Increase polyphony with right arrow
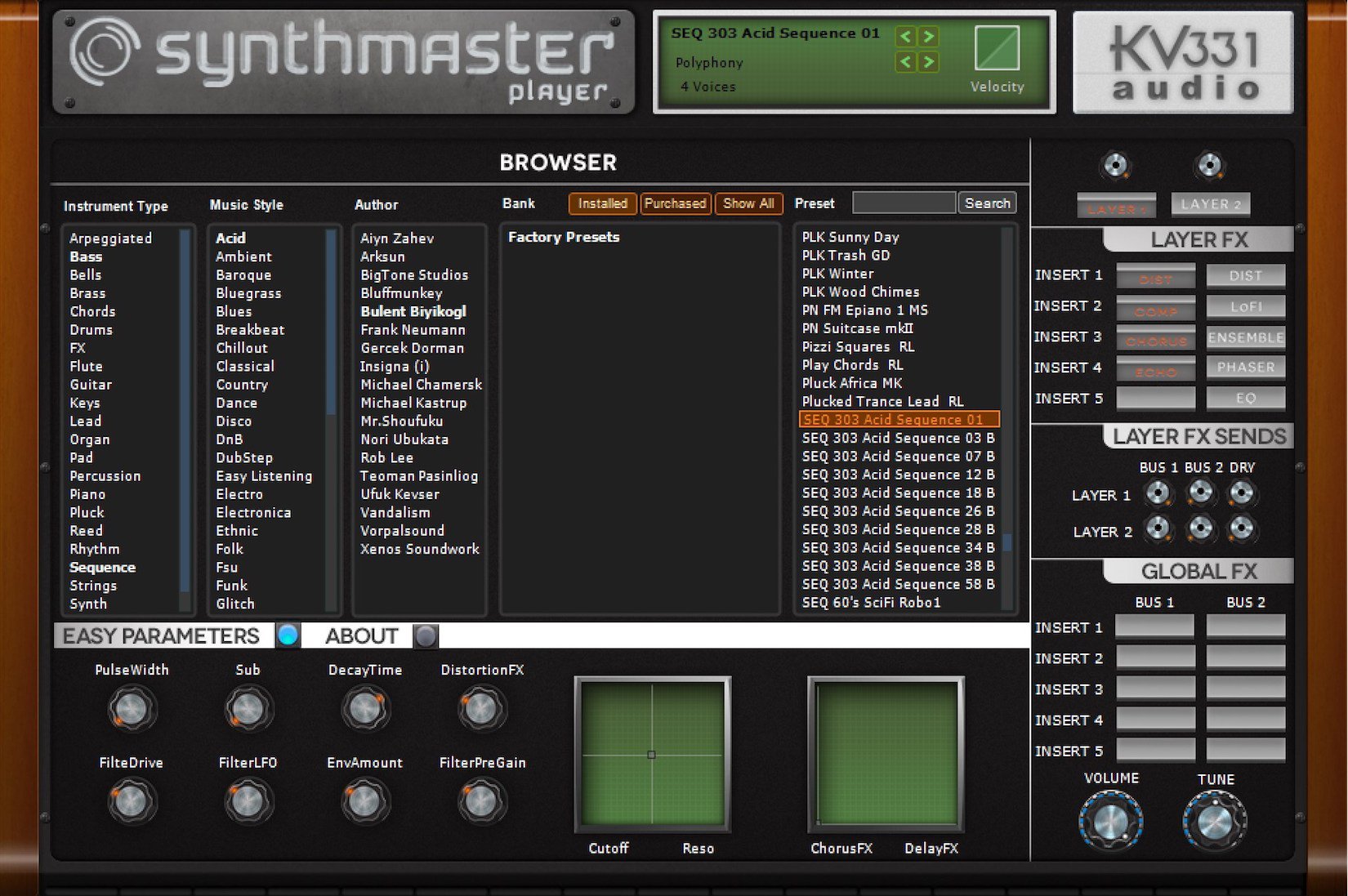The height and width of the screenshot is (896, 1348). (928, 61)
